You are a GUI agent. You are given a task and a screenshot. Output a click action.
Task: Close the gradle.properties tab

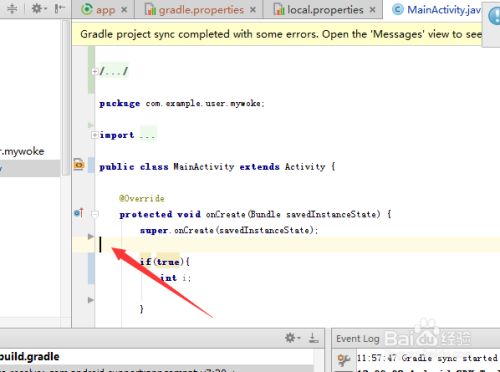[253, 10]
